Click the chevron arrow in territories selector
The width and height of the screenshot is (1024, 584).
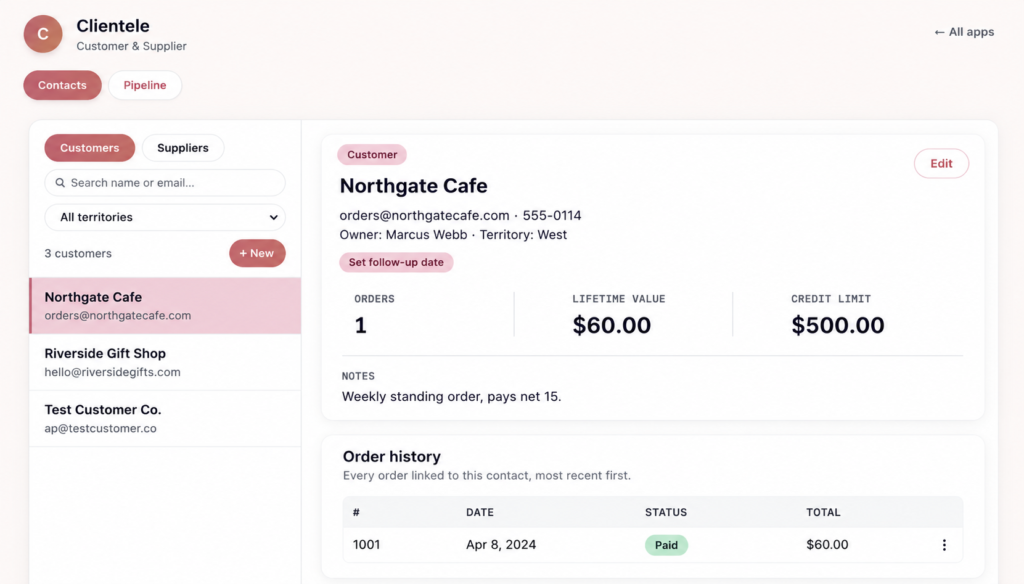pyautogui.click(x=274, y=218)
